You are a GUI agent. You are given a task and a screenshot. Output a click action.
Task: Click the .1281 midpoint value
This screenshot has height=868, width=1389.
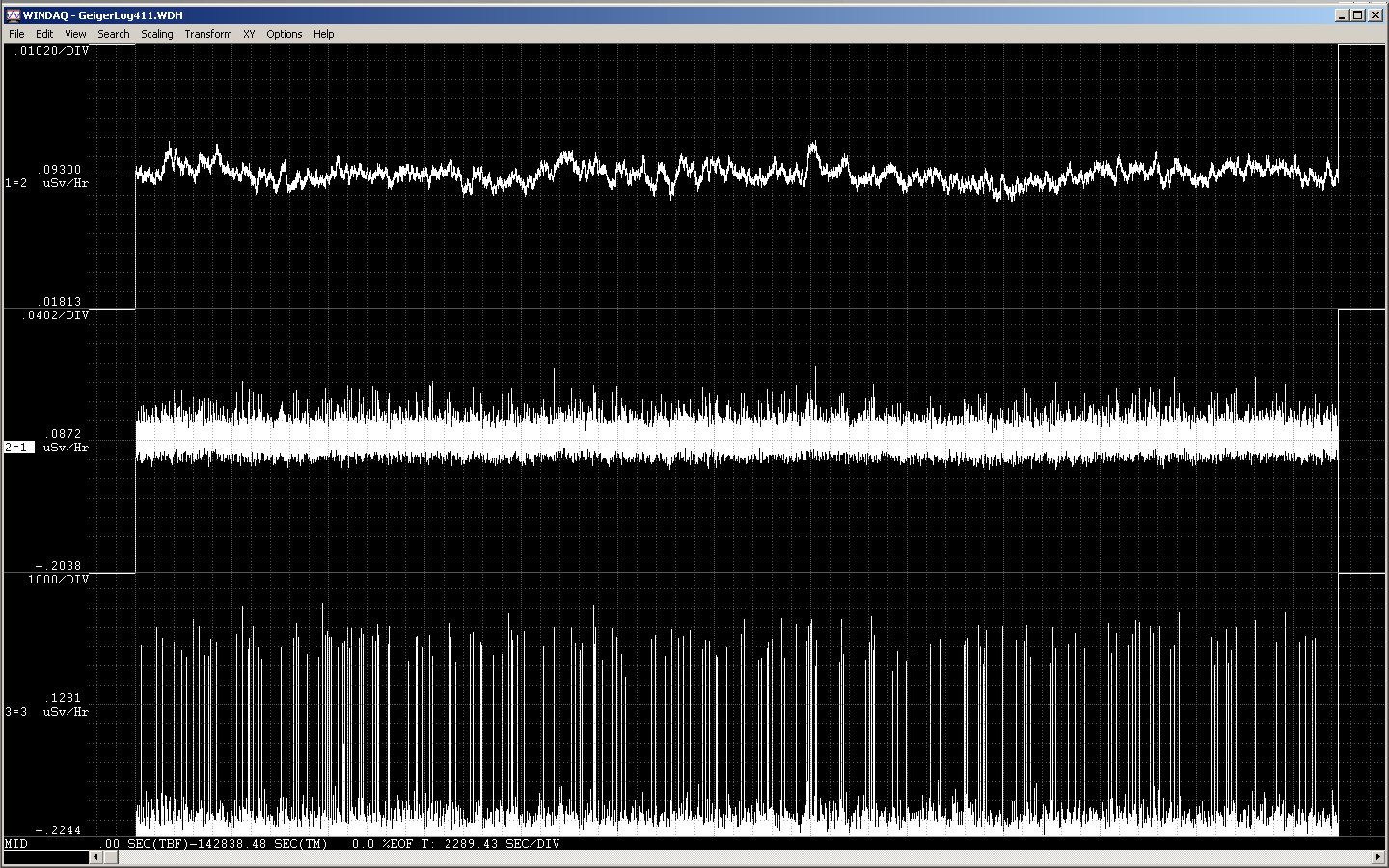tap(64, 698)
